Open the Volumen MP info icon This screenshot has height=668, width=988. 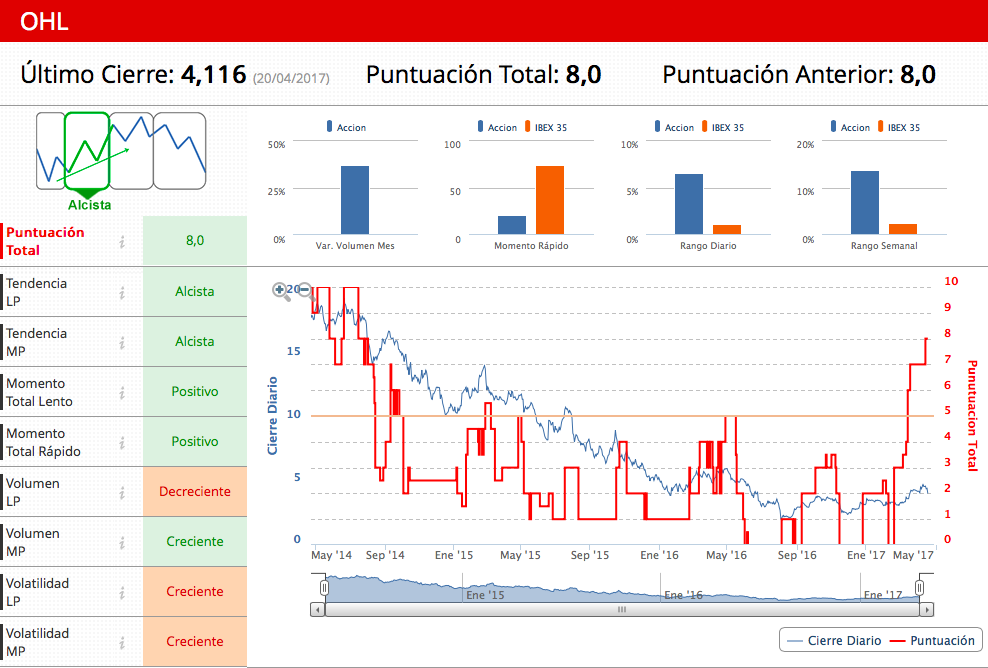[122, 543]
